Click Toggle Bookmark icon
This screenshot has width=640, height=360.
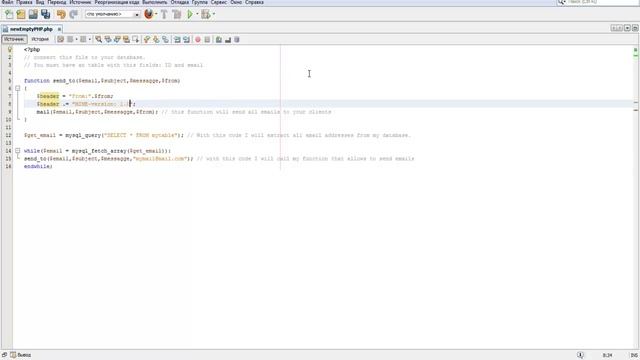click(x=165, y=40)
